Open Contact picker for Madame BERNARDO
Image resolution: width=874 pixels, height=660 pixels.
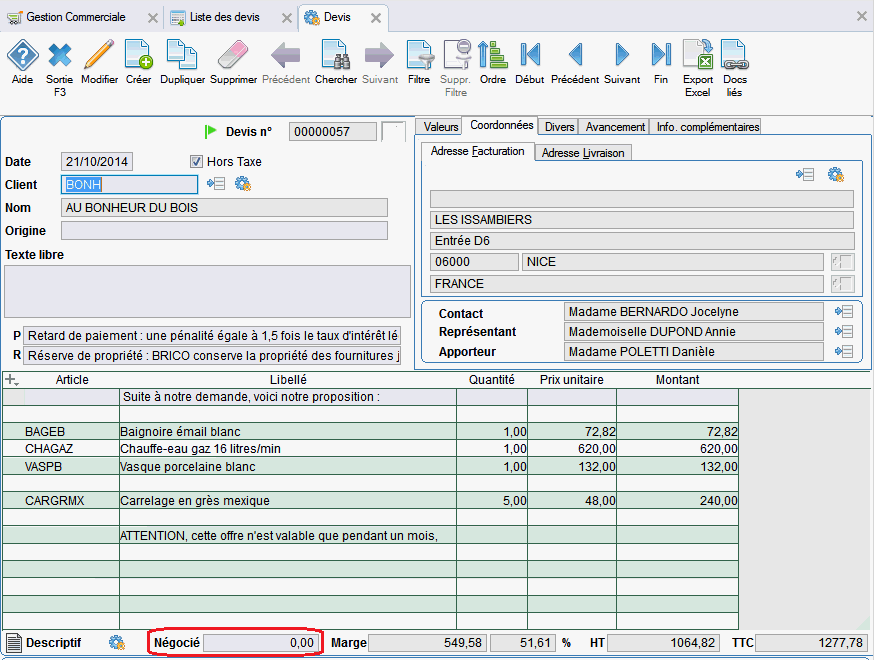(843, 312)
